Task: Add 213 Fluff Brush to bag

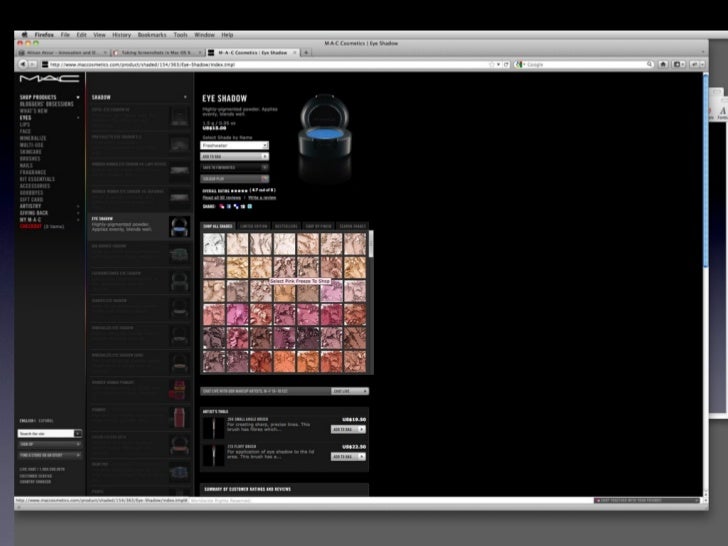Action: [x=348, y=457]
